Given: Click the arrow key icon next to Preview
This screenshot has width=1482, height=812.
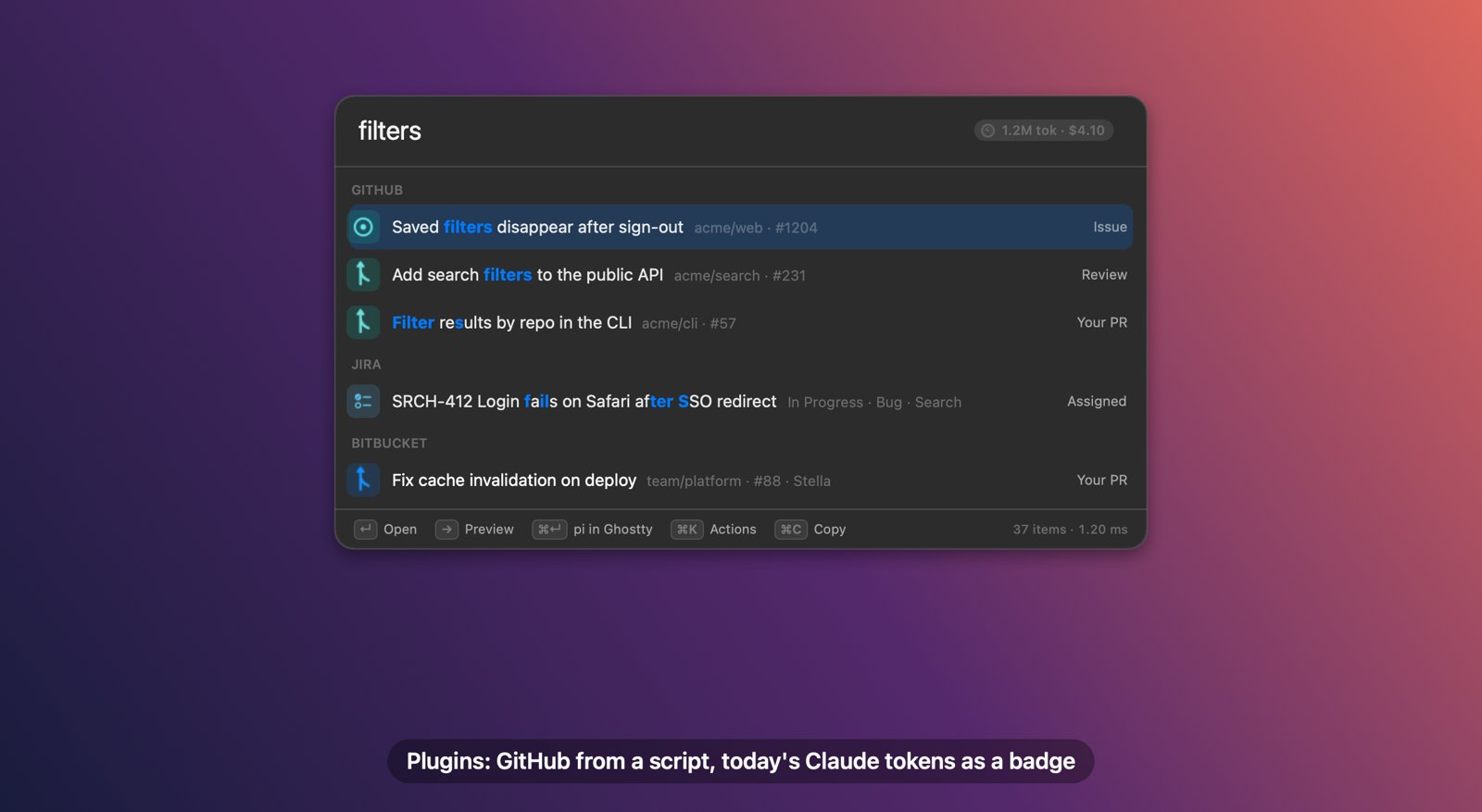Looking at the screenshot, I should pos(446,529).
